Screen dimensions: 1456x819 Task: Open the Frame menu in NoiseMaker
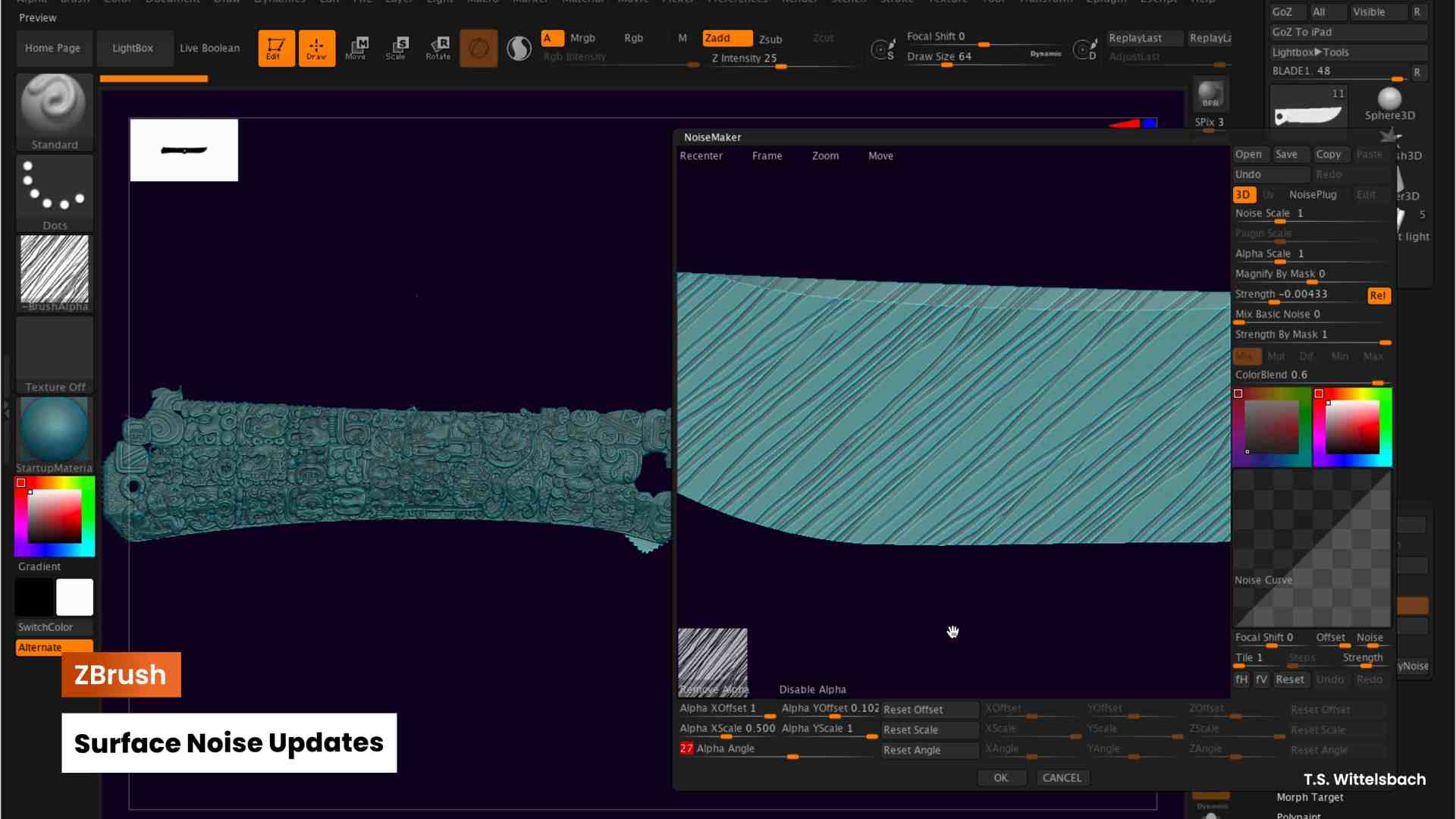(x=767, y=155)
